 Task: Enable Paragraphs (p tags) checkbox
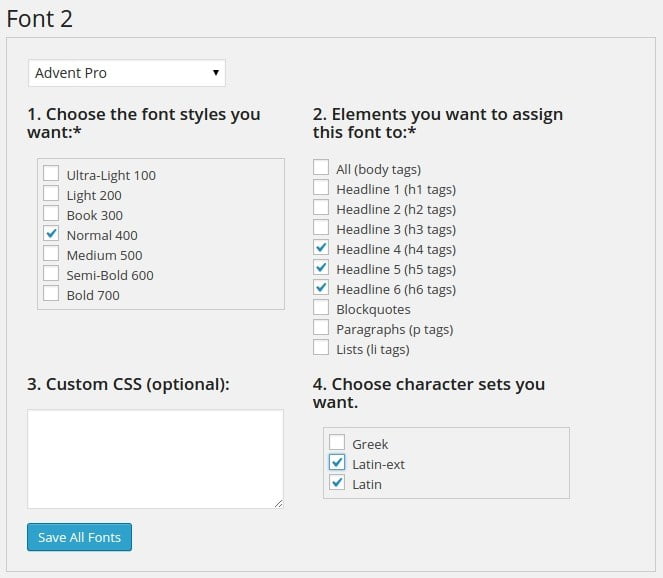tap(321, 327)
